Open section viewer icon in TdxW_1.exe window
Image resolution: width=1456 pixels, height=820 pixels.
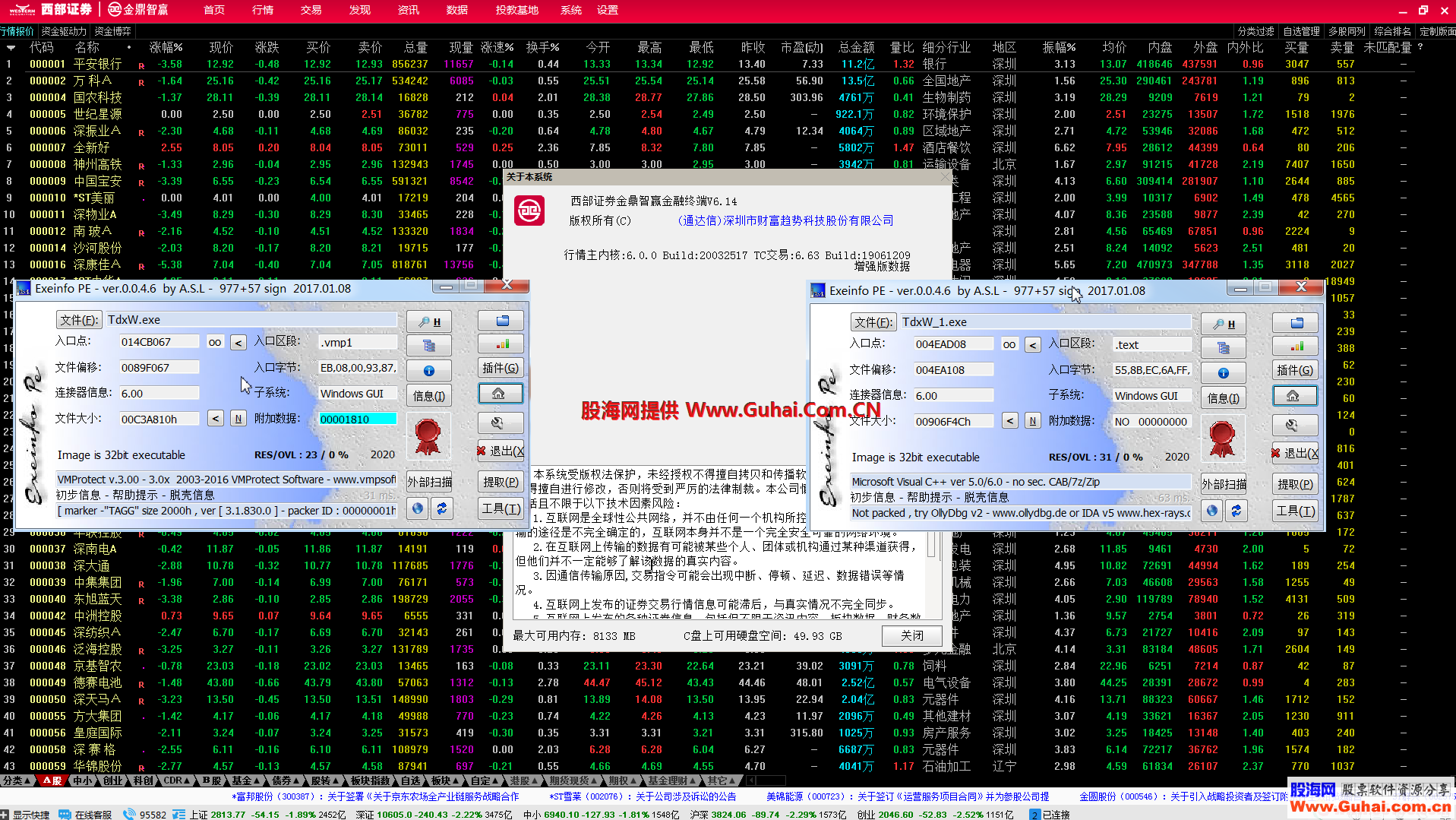[1224, 349]
